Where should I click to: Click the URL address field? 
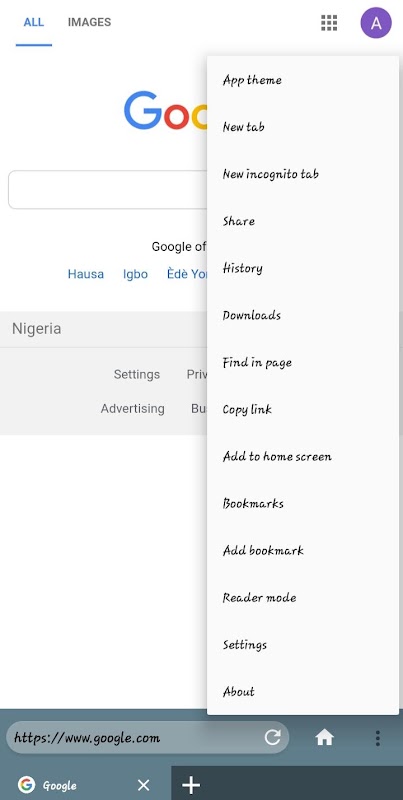[135, 737]
